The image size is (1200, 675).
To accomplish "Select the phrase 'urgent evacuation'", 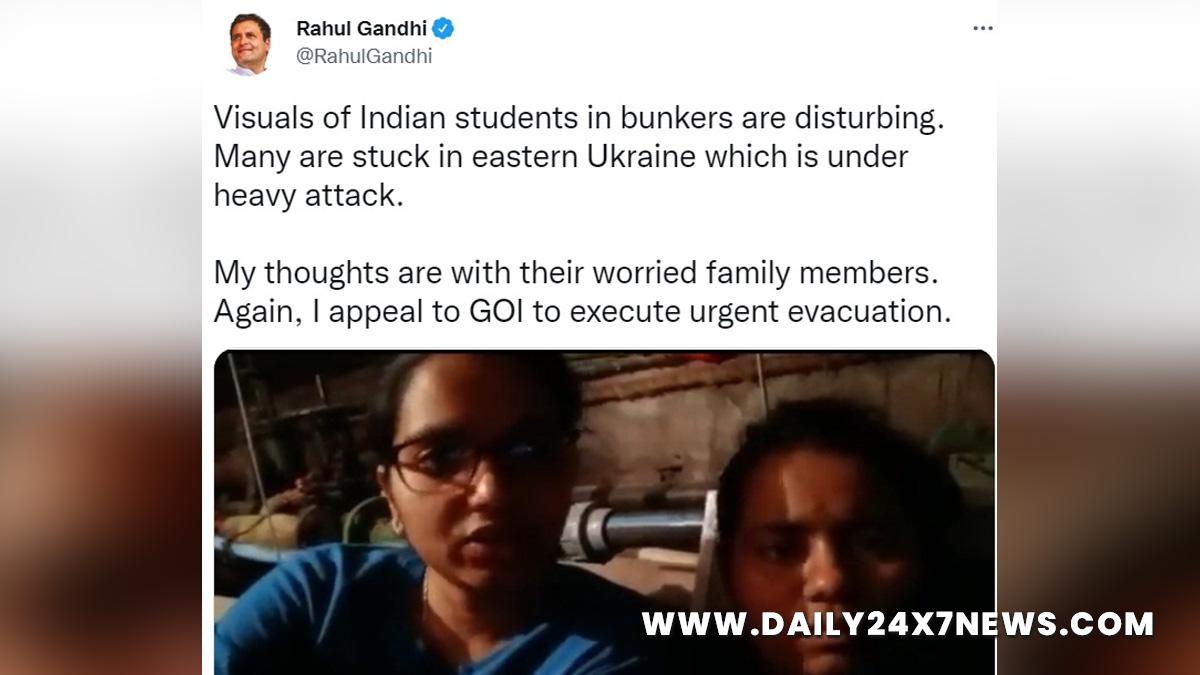I will click(x=815, y=311).
